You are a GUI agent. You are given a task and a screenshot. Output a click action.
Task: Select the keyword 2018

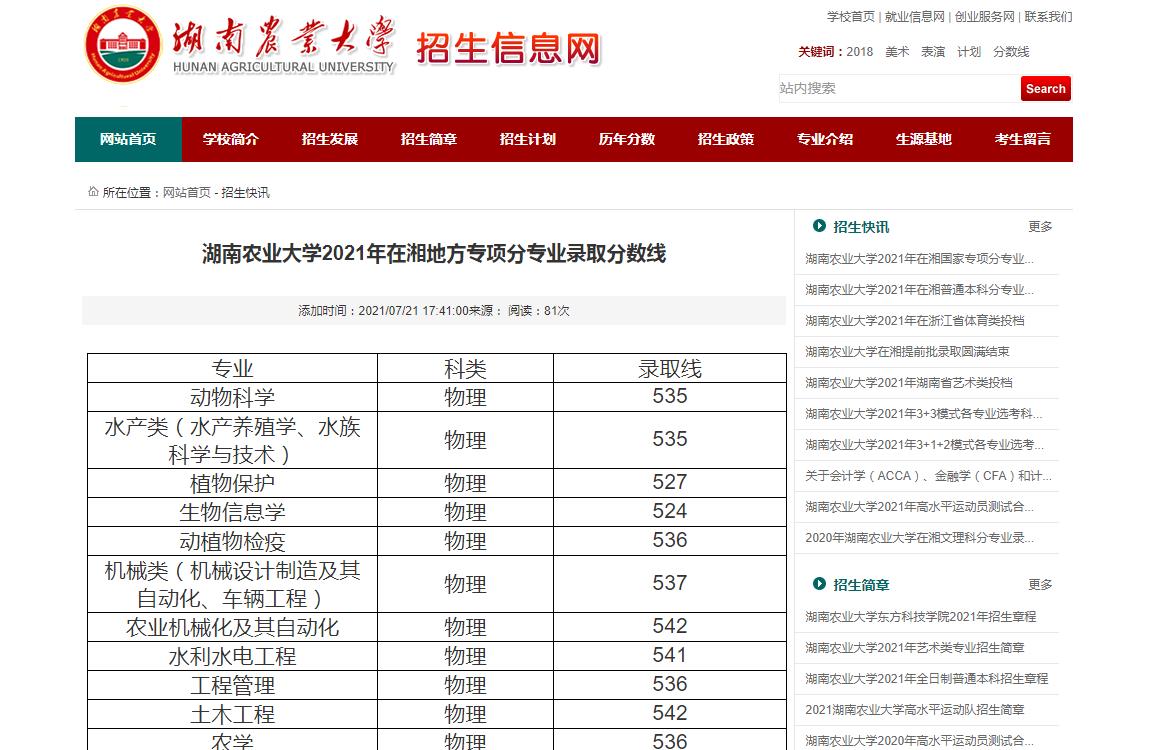click(860, 52)
